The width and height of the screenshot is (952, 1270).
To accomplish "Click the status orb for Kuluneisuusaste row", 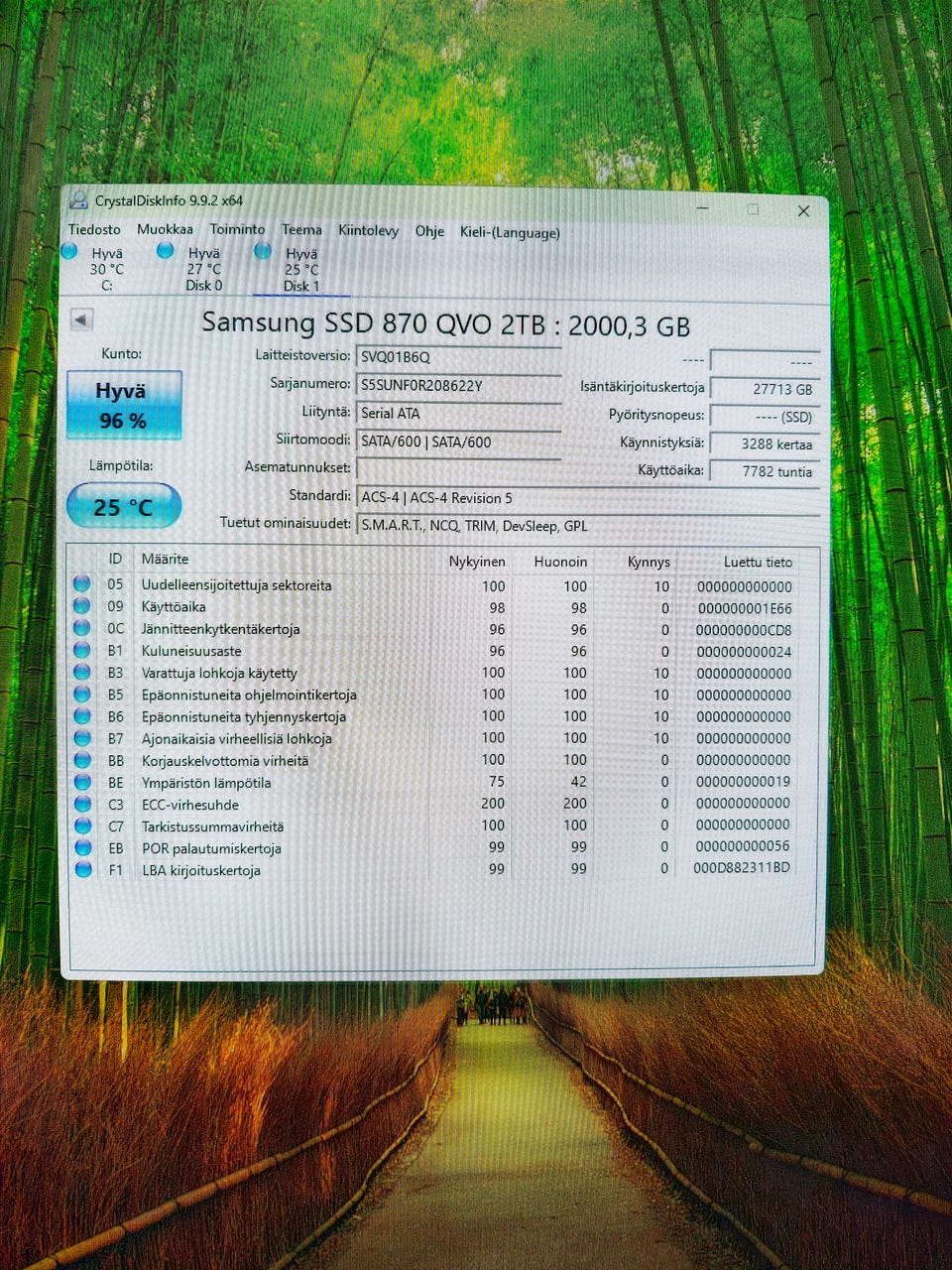I will point(82,650).
